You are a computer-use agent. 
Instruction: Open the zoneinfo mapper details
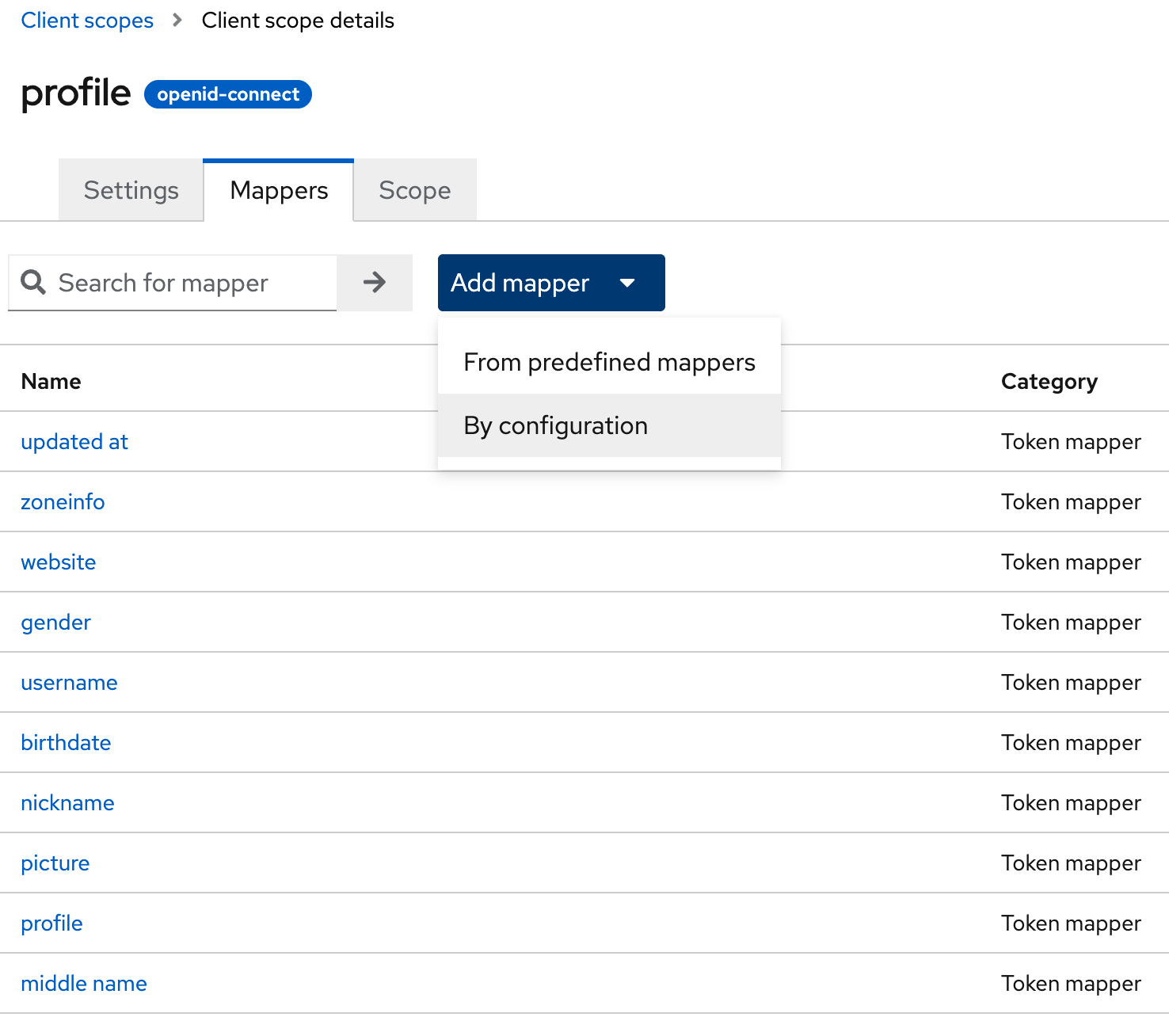63,502
